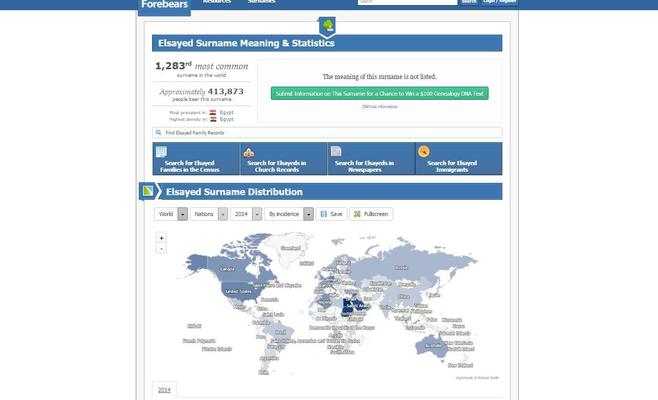Click the green tree icon at the top

tap(327, 25)
